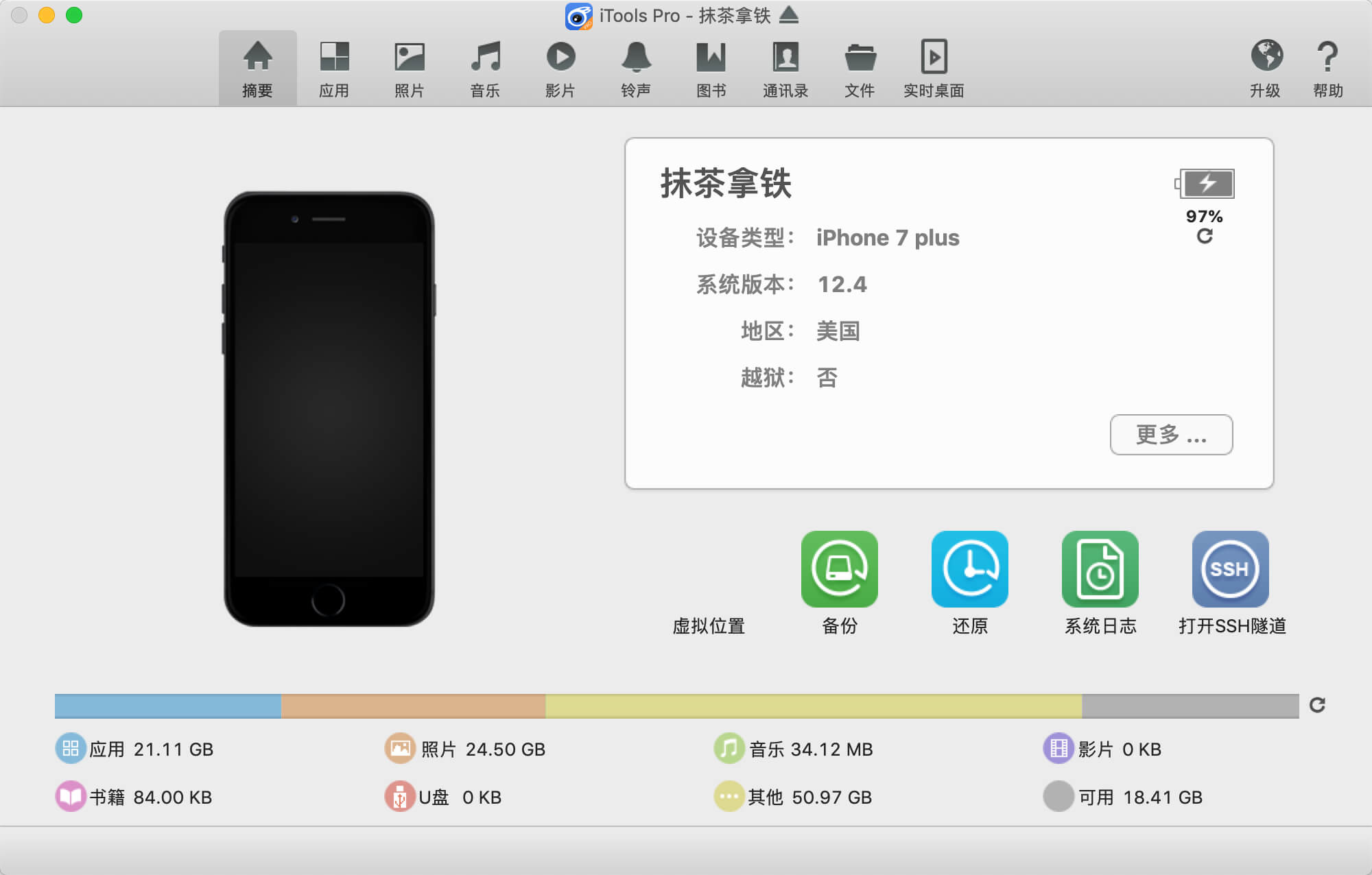Click the gray free segment of storage bar
Image resolution: width=1372 pixels, height=875 pixels.
(x=1191, y=706)
